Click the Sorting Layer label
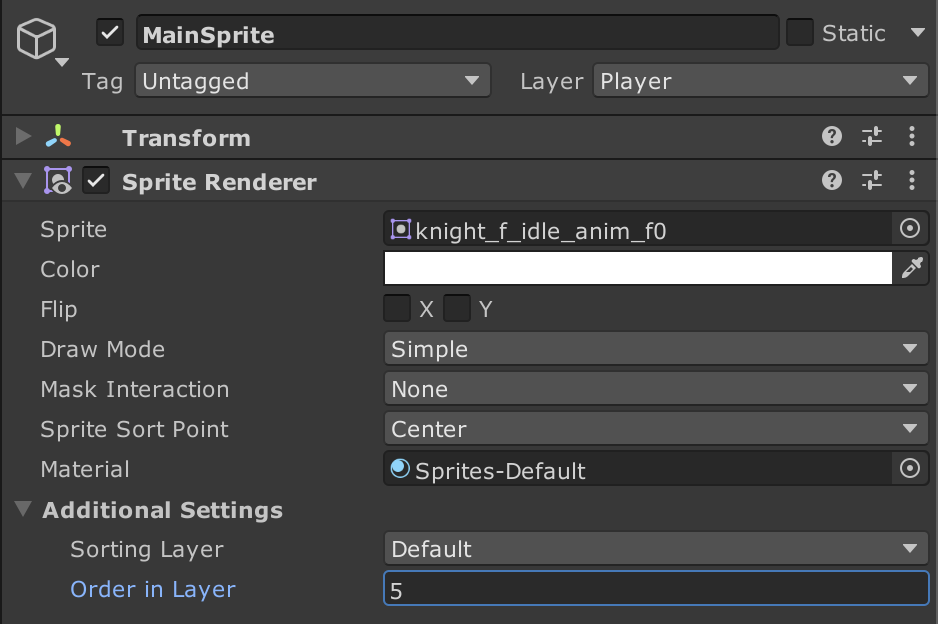This screenshot has height=624, width=938. 147,549
